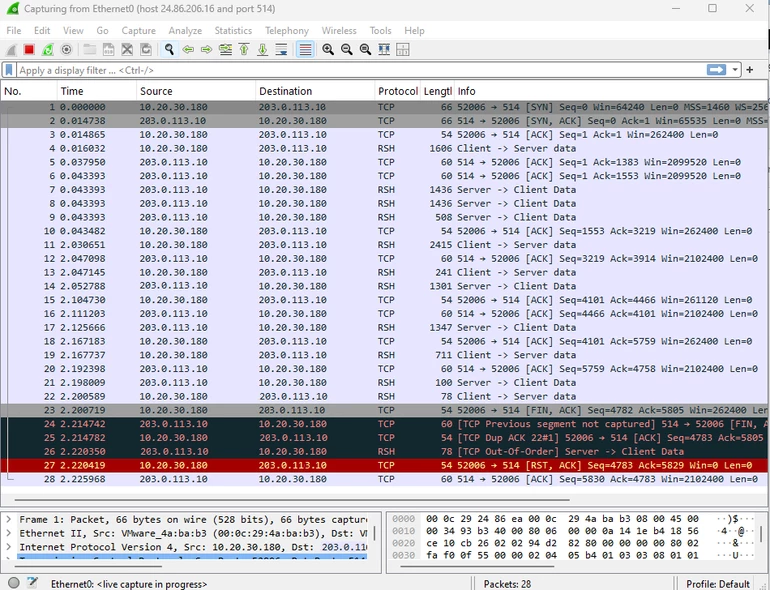The height and width of the screenshot is (590, 770).
Task: Sort by the Protocol column header
Action: 398,91
